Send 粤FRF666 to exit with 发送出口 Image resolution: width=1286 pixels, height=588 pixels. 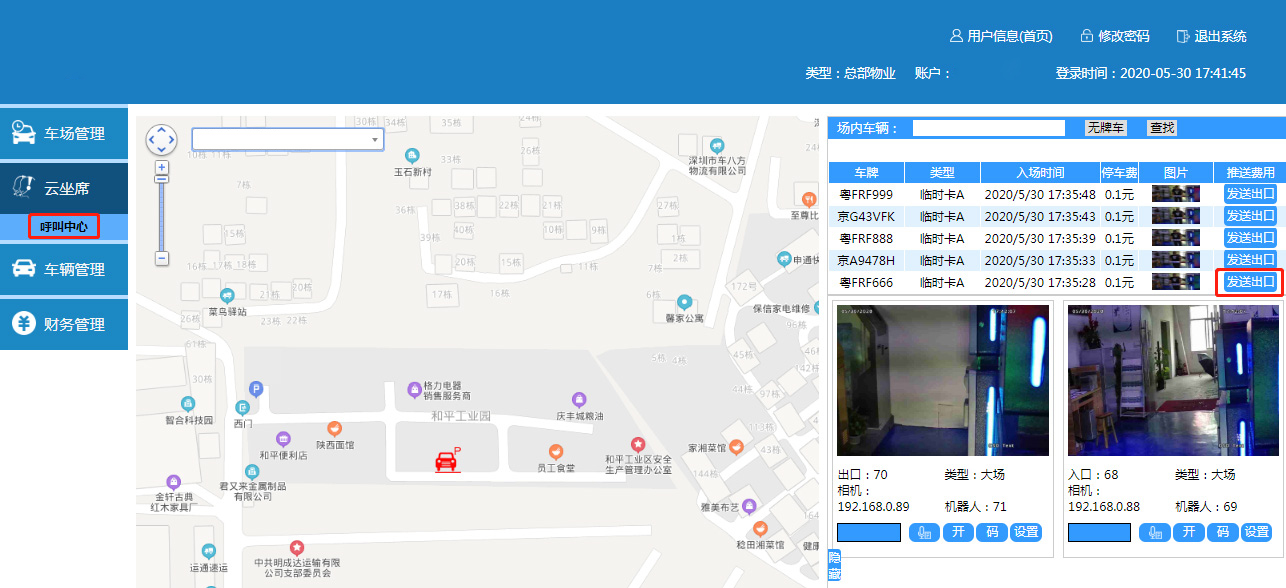[x=1250, y=282]
